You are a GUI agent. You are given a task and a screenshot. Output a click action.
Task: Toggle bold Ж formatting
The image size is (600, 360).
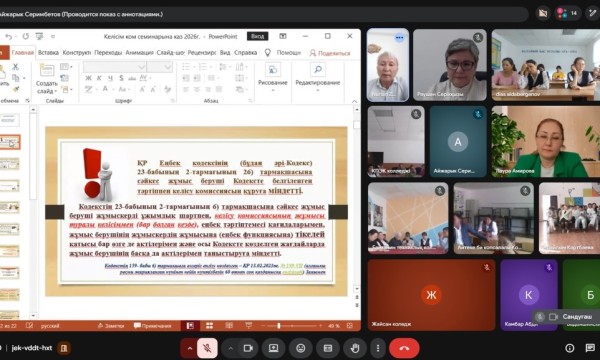pos(88,78)
